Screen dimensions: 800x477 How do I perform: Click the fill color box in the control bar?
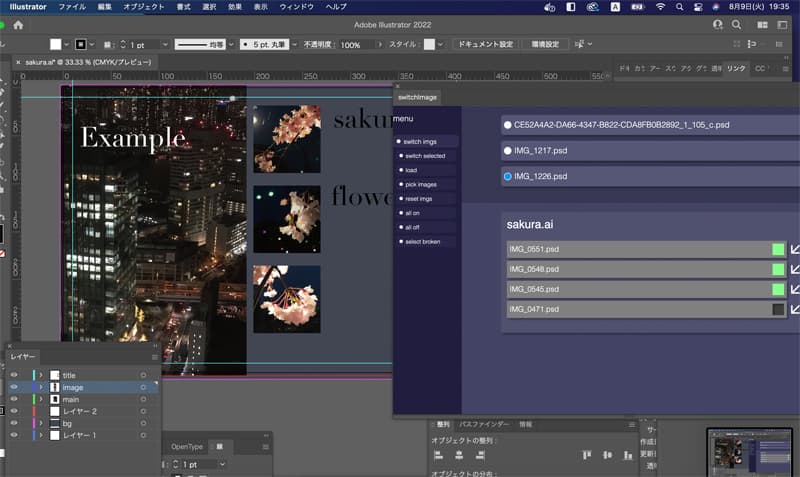click(x=56, y=45)
